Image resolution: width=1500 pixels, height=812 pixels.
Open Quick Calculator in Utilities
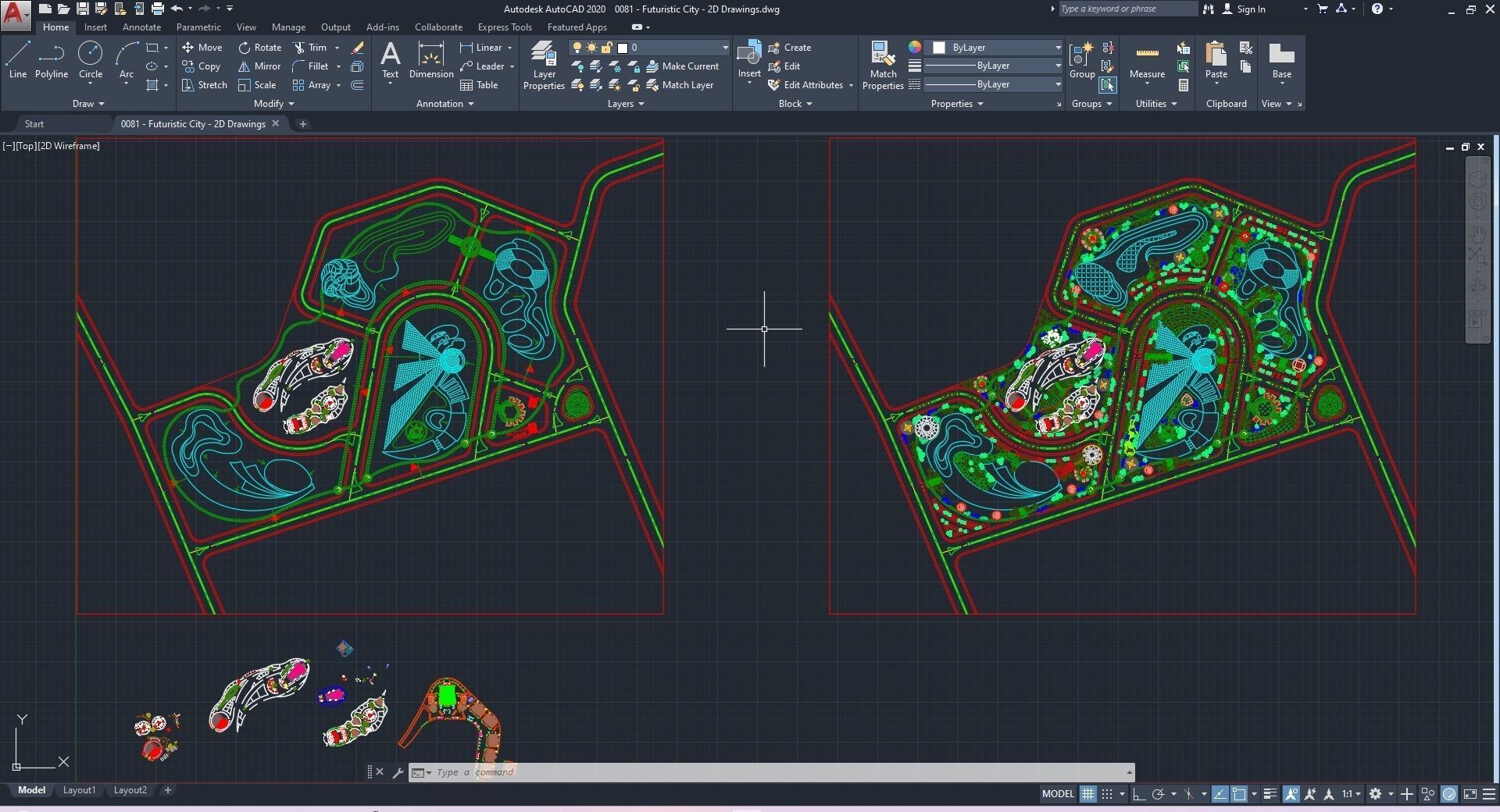point(1184,85)
